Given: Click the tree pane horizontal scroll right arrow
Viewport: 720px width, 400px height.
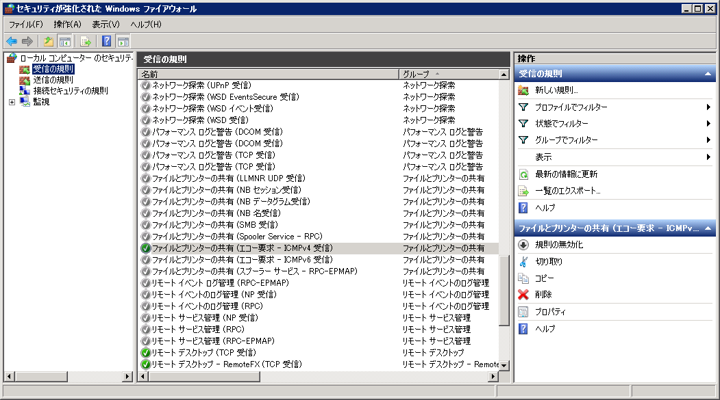Looking at the screenshot, I should pos(127,377).
